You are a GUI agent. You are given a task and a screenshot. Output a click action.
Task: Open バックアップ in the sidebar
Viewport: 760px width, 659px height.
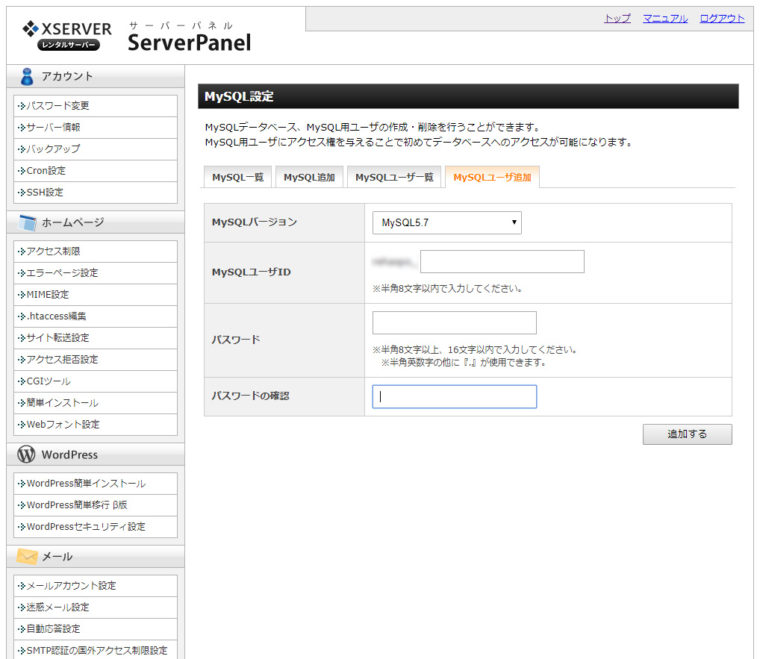click(95, 149)
